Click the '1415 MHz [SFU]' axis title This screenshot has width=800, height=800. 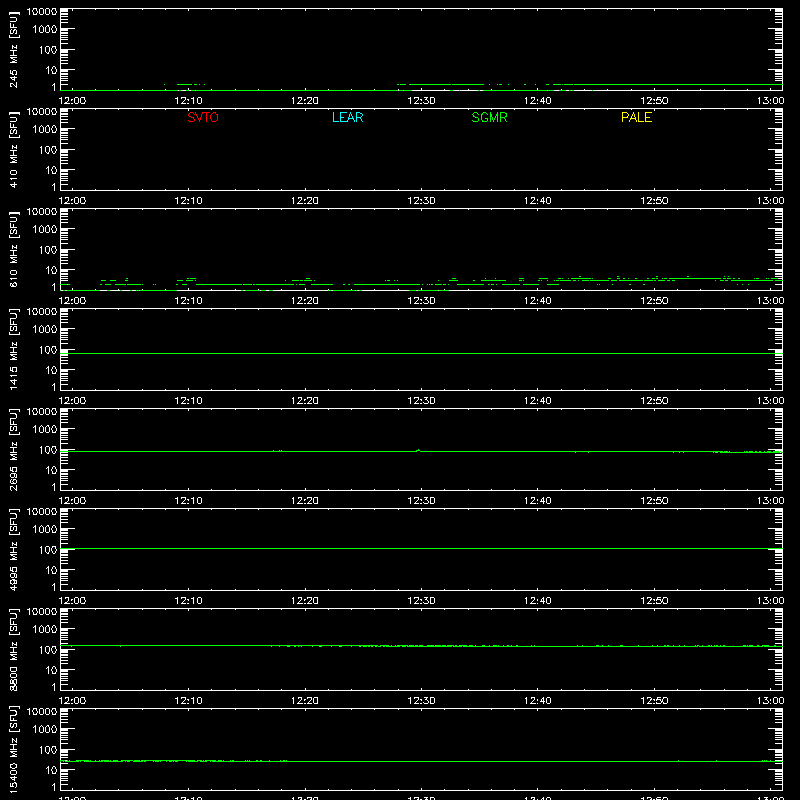point(13,349)
